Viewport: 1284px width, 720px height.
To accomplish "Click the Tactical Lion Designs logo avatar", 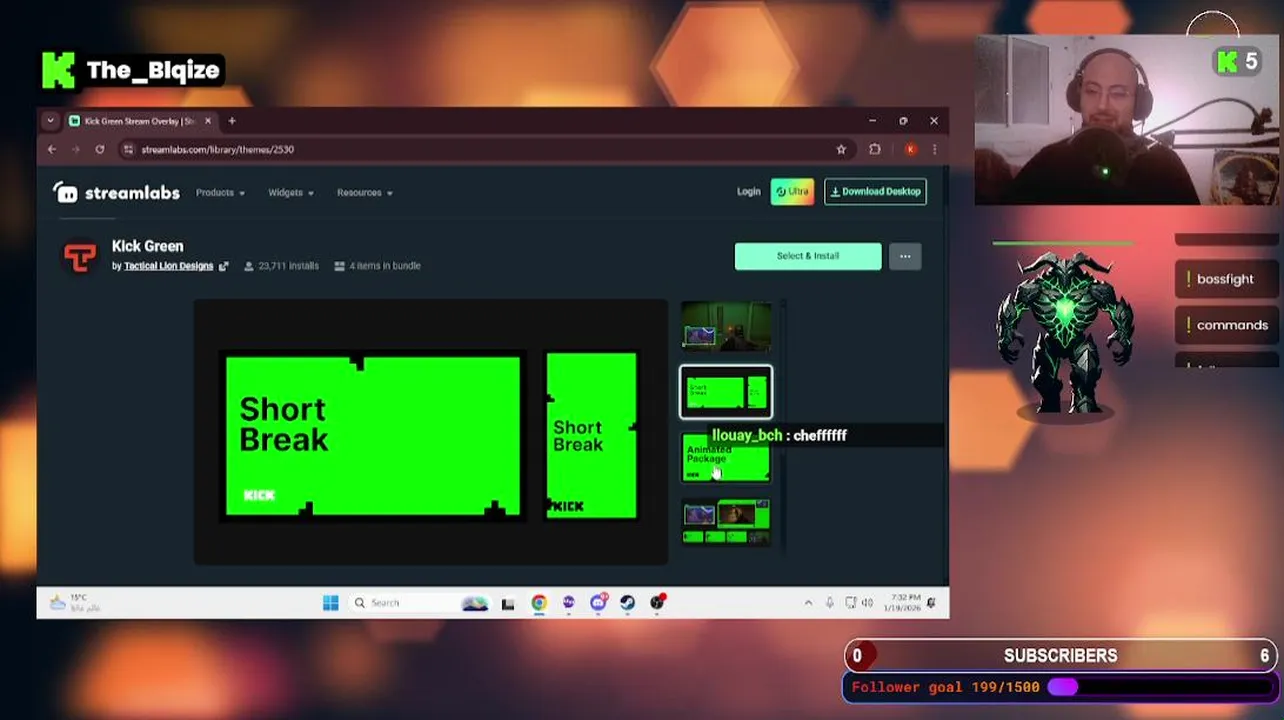I will tap(80, 256).
